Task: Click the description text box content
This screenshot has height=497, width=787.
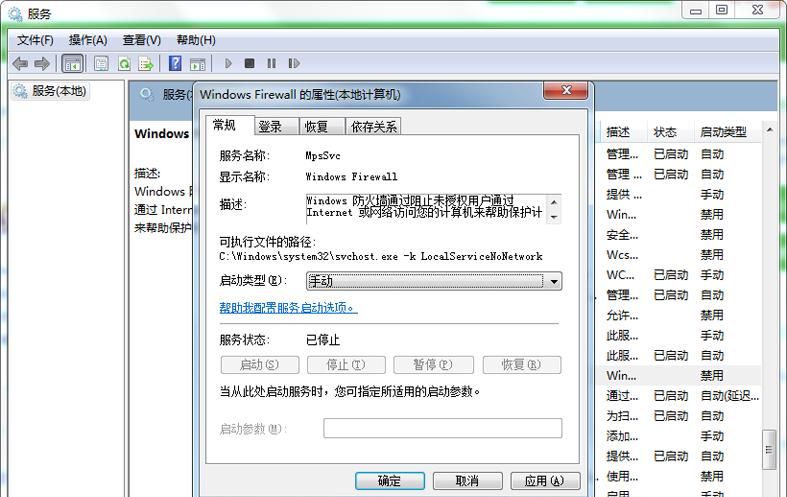Action: 426,208
